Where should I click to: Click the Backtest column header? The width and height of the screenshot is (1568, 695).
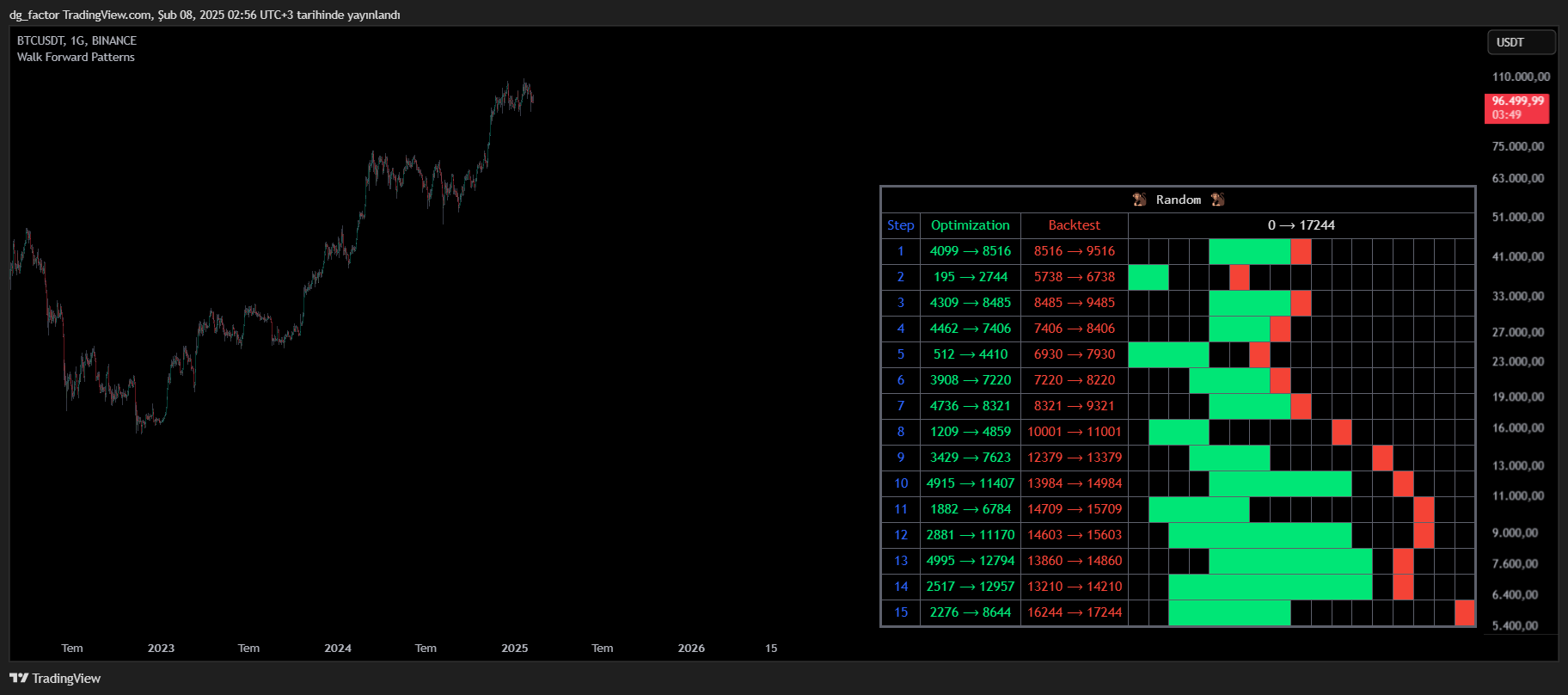click(1074, 225)
